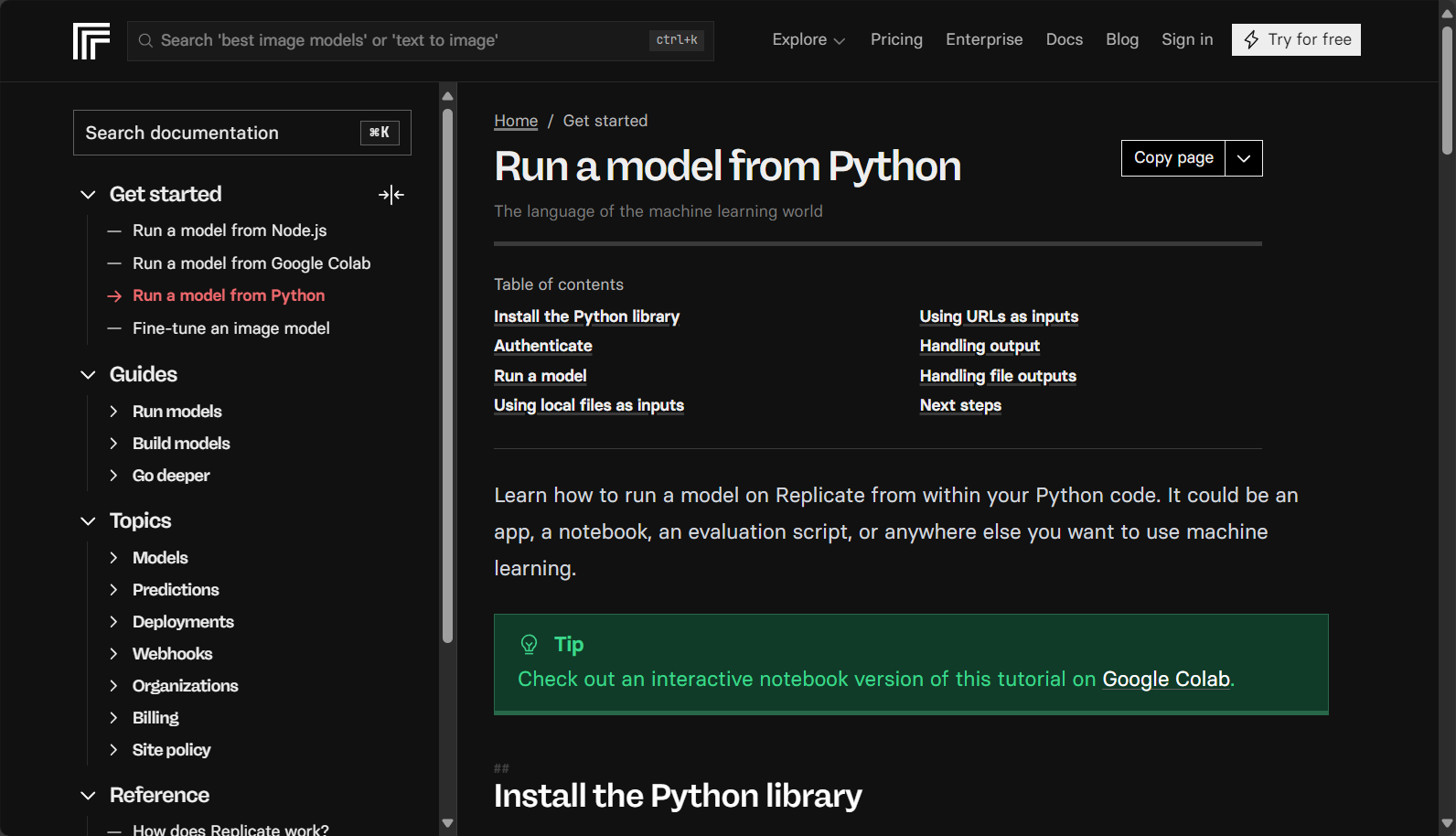Click the search magnifier icon in top bar
Screen dimensions: 1456x836
[x=145, y=40]
